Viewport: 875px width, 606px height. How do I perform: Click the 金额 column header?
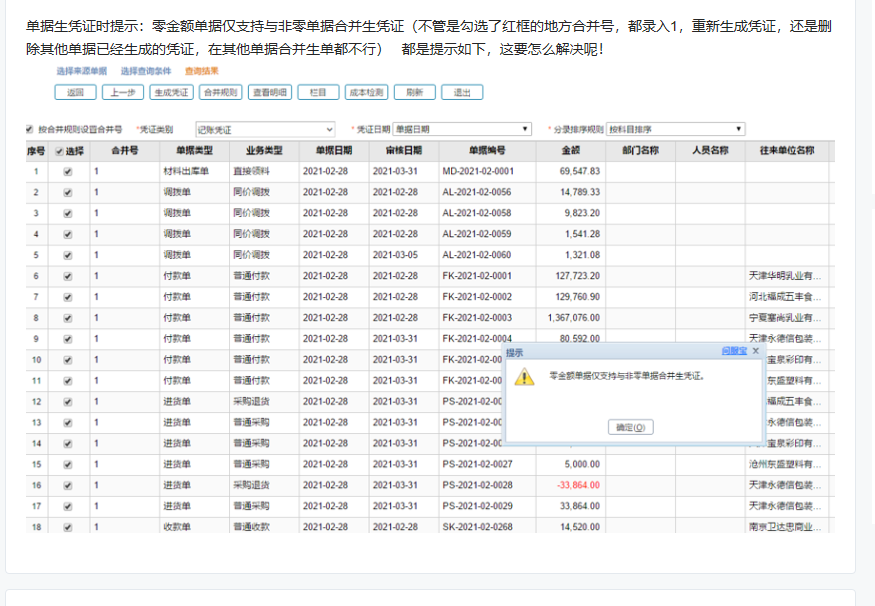coord(572,151)
